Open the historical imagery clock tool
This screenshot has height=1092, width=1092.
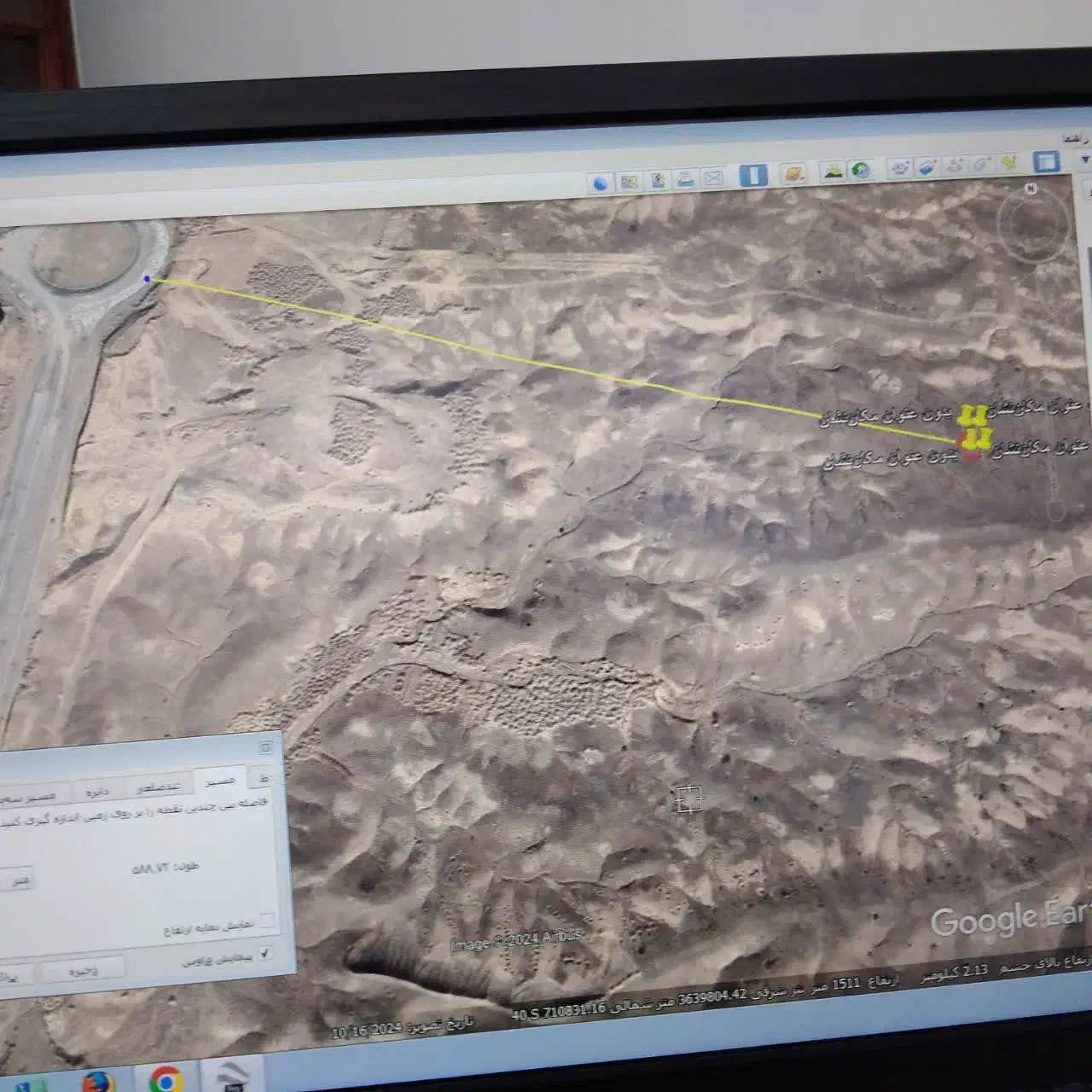pyautogui.click(x=861, y=170)
